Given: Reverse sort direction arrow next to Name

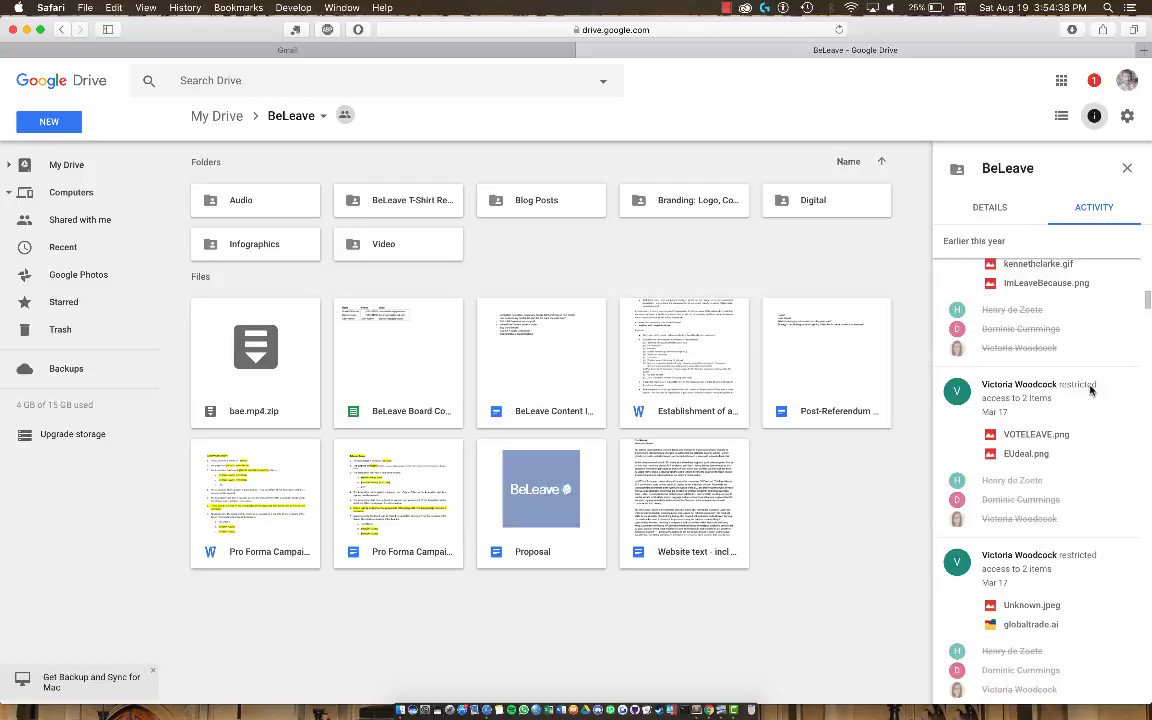Looking at the screenshot, I should coord(882,162).
